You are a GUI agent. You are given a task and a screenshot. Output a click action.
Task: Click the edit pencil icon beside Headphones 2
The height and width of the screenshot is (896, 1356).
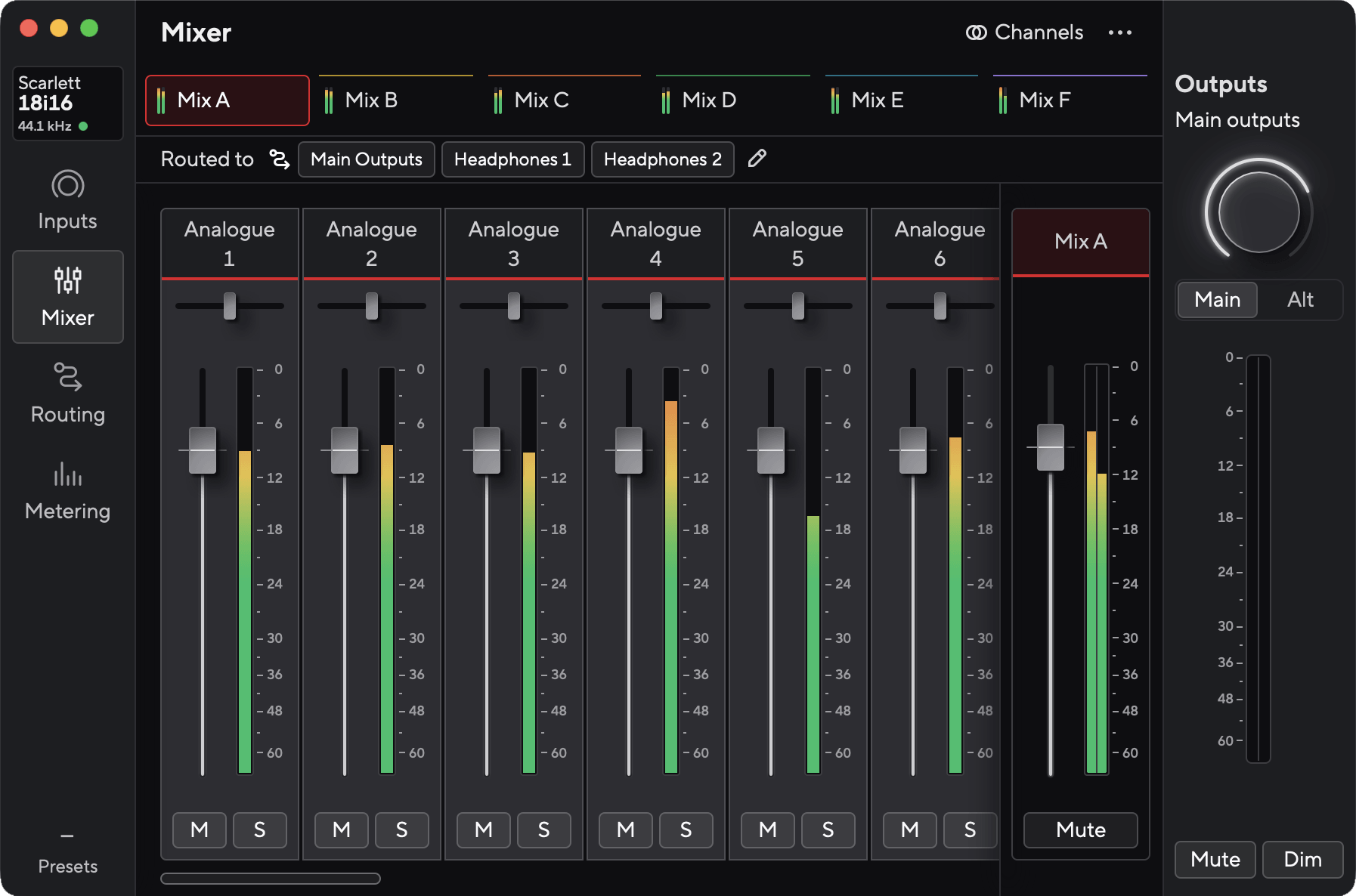click(x=757, y=159)
